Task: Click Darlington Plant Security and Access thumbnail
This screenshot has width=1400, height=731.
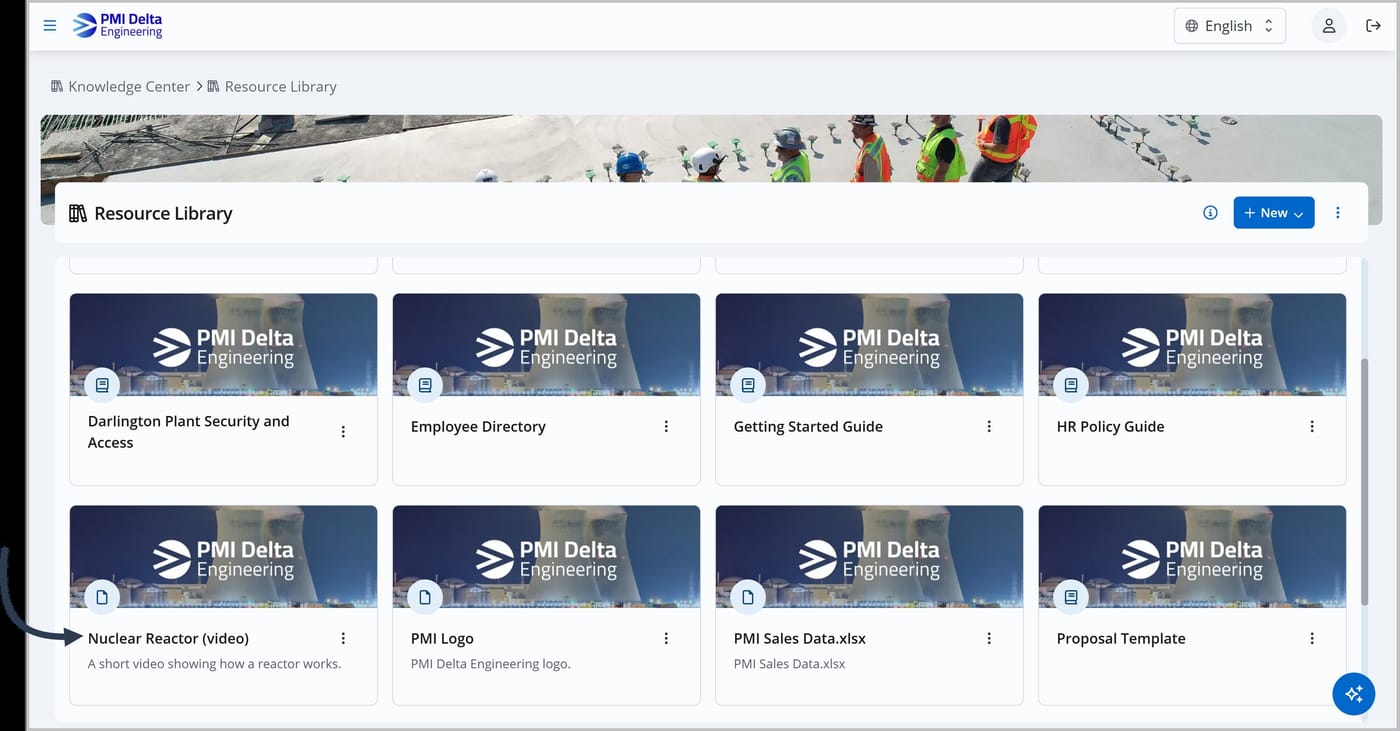Action: 223,345
